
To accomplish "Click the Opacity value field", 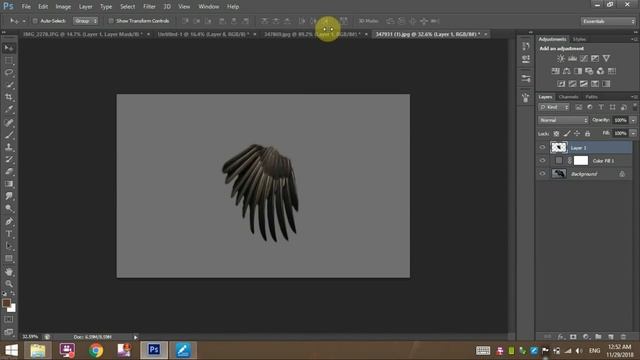I will point(620,120).
